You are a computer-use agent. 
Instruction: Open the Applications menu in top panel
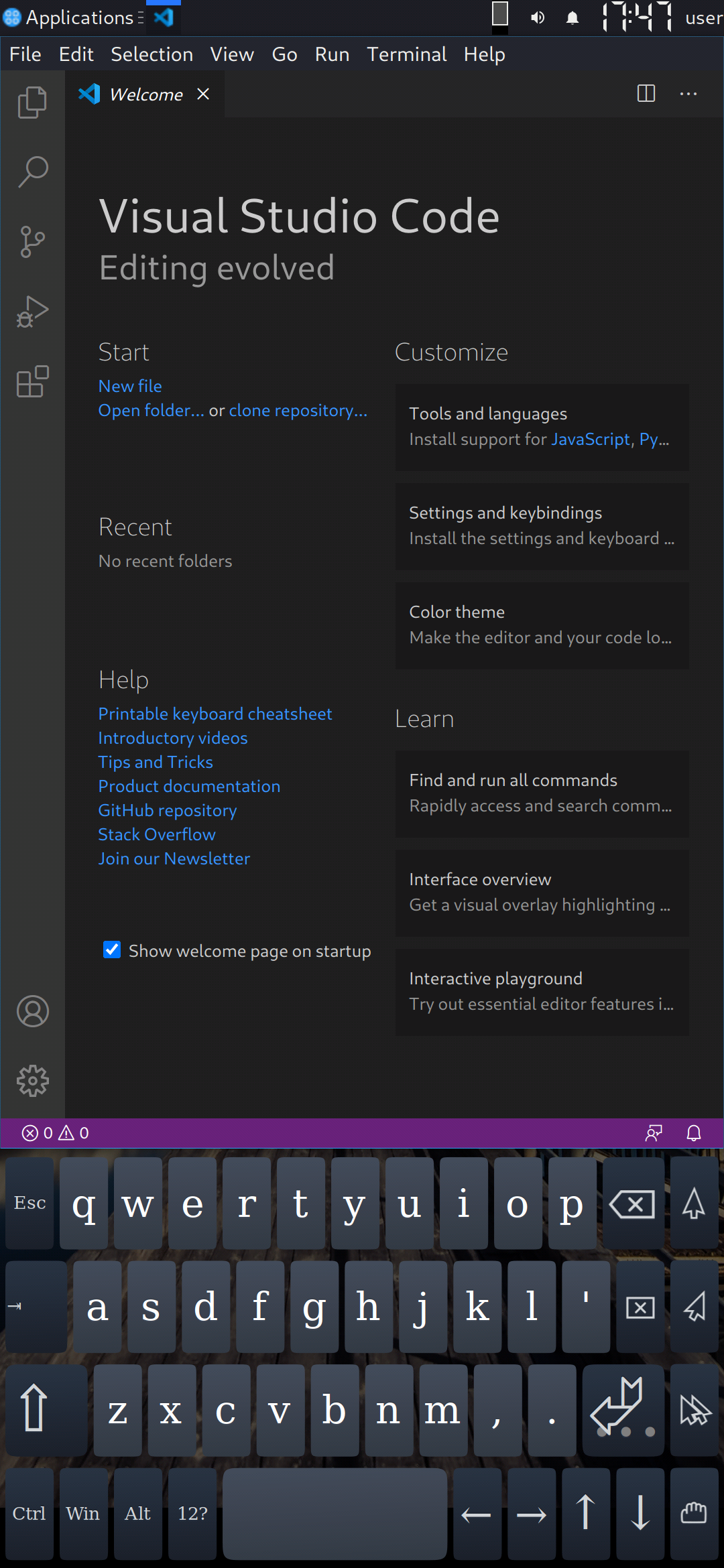[x=72, y=17]
